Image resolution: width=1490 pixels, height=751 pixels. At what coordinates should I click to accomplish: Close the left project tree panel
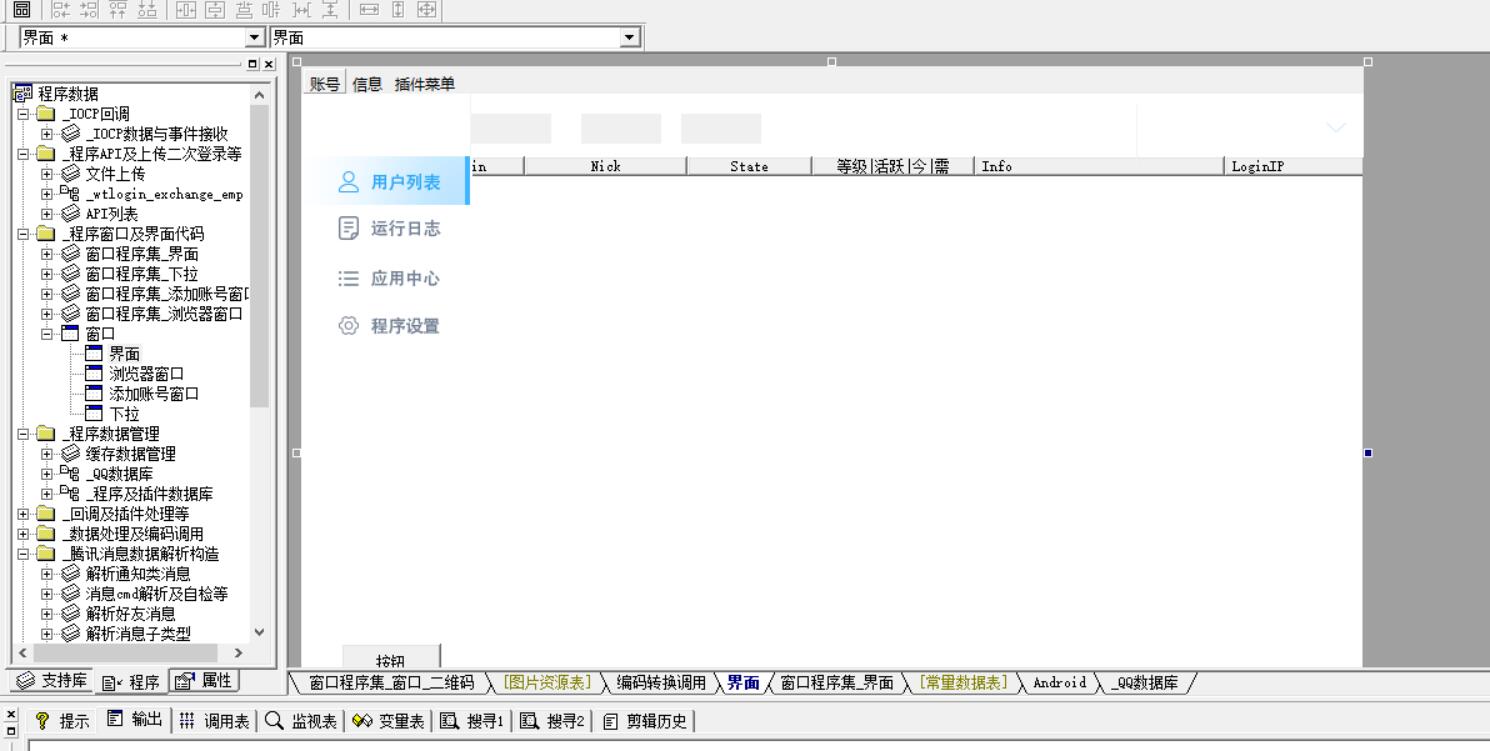(x=269, y=64)
